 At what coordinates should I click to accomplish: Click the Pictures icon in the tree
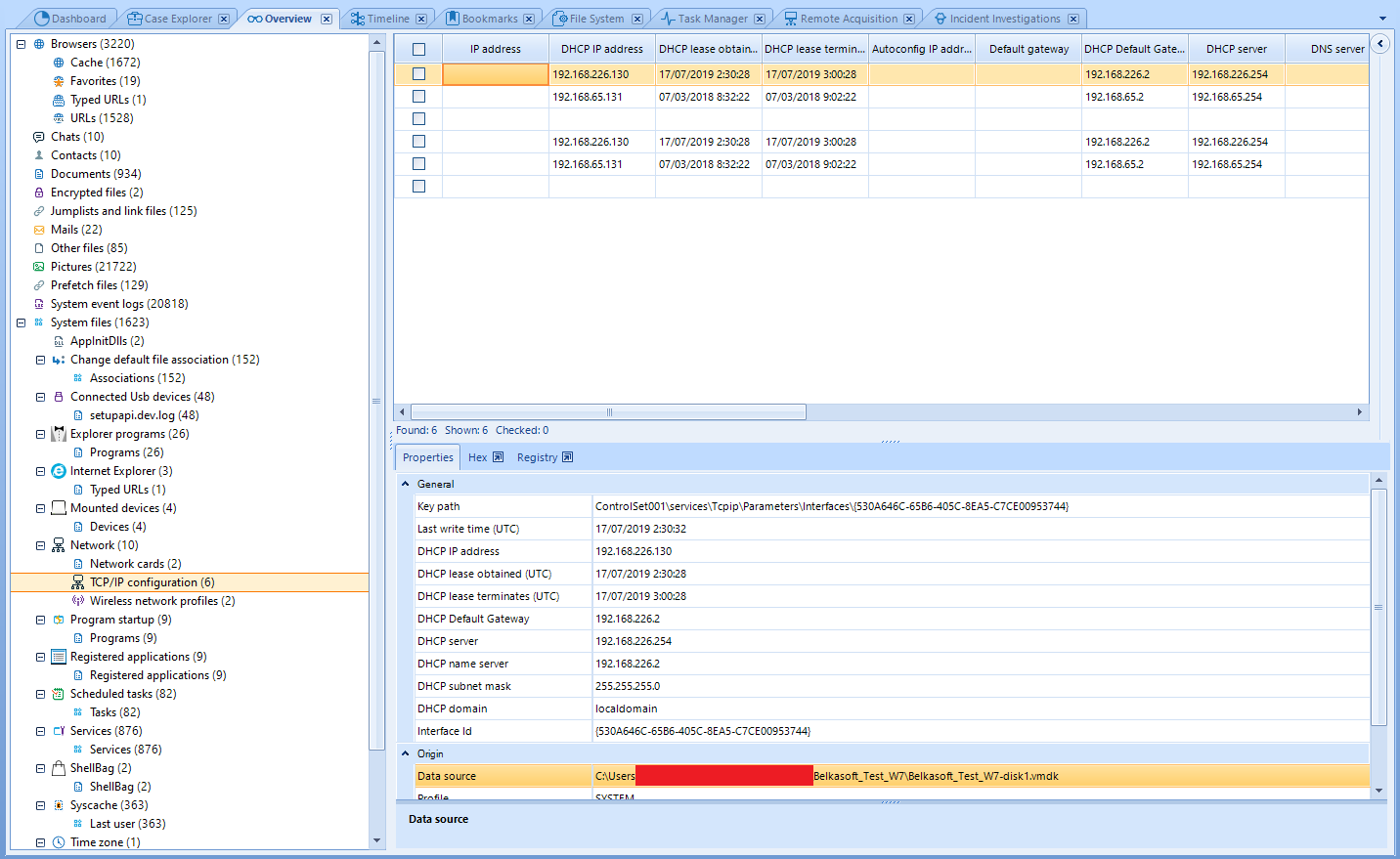[39, 267]
